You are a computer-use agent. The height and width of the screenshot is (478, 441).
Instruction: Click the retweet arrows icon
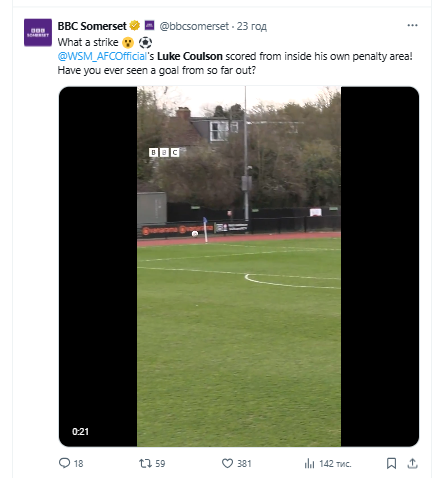point(145,463)
